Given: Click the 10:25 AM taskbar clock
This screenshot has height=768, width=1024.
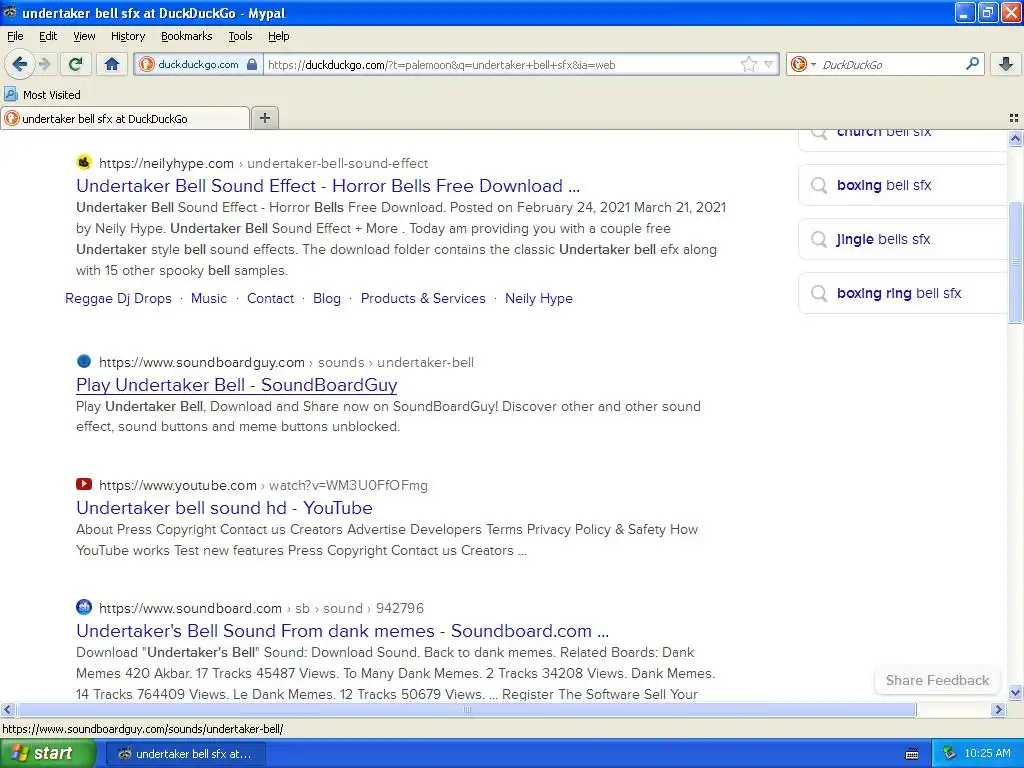Looking at the screenshot, I should [x=987, y=754].
